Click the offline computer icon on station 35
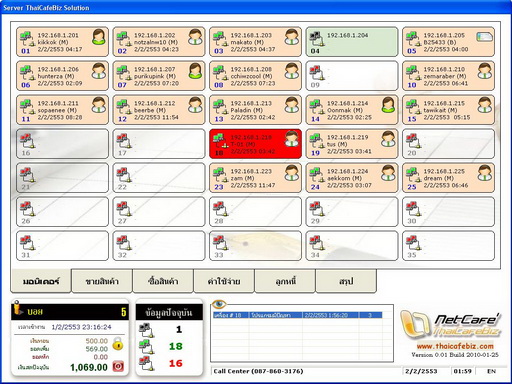Viewport: 512px width, 384px height. coord(413,243)
